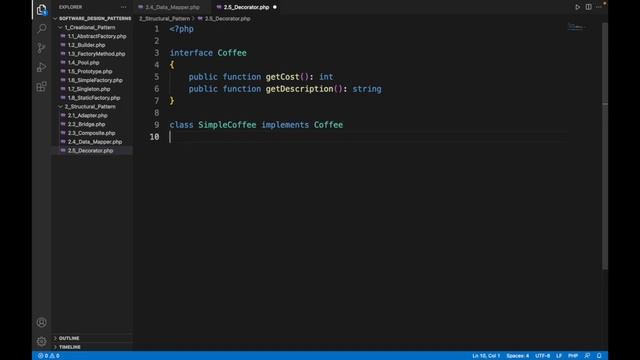Open the Explorer view icon
The width and height of the screenshot is (640, 360).
coord(42,9)
